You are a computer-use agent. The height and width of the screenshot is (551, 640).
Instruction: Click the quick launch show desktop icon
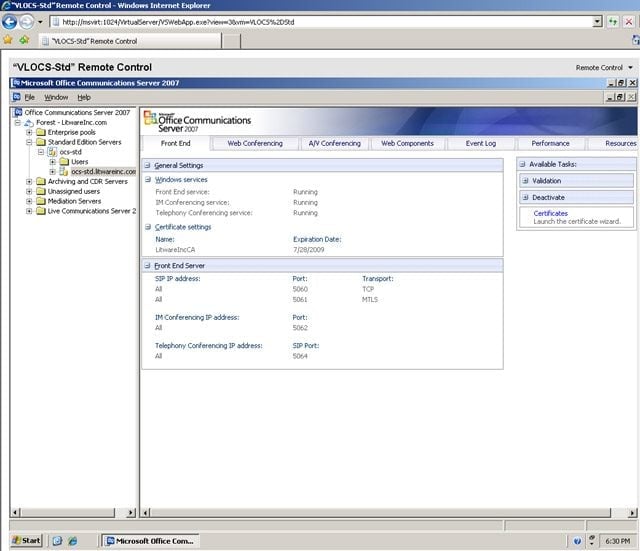coord(58,541)
